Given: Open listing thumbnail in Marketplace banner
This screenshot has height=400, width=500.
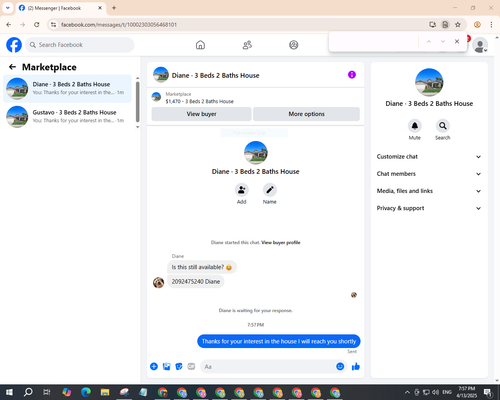Looking at the screenshot, I should (x=156, y=97).
